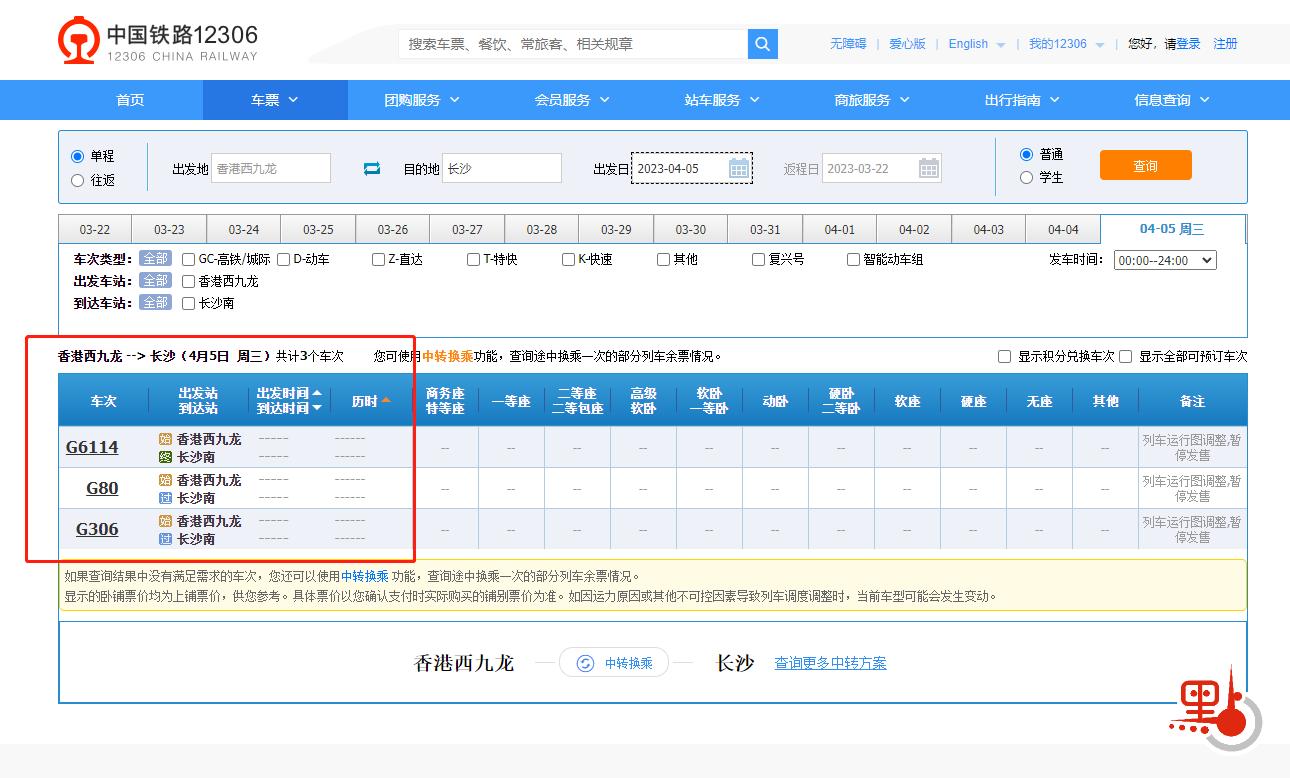Open the 出发日 calendar icon
This screenshot has height=778, width=1290.
[738, 168]
